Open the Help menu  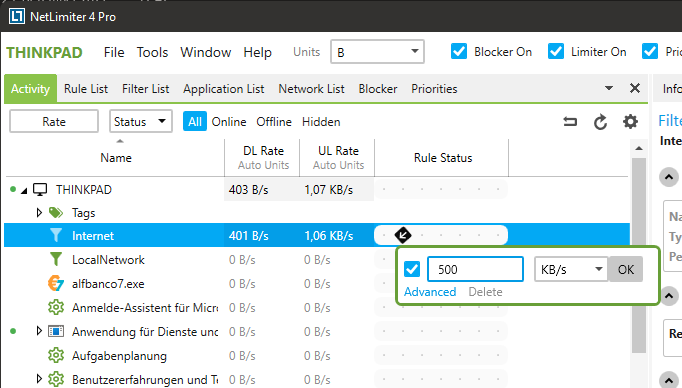(x=257, y=52)
